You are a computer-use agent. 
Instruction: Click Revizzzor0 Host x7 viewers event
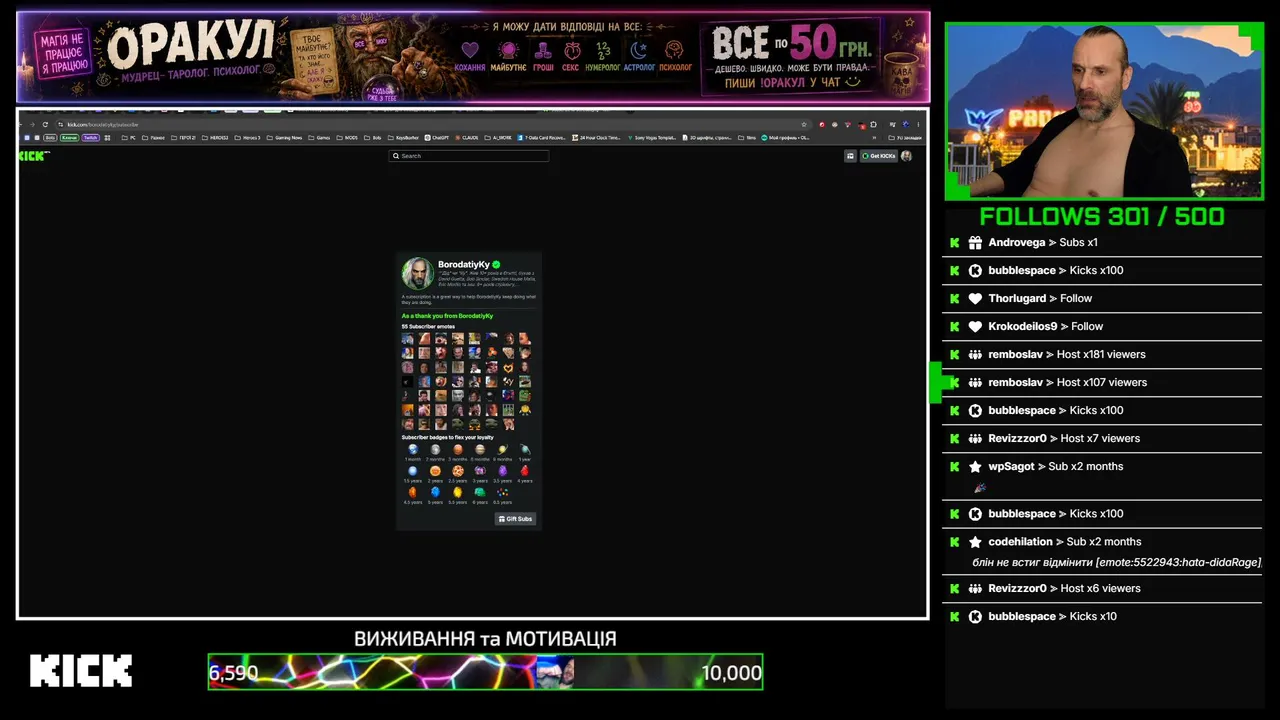[x=1102, y=438]
